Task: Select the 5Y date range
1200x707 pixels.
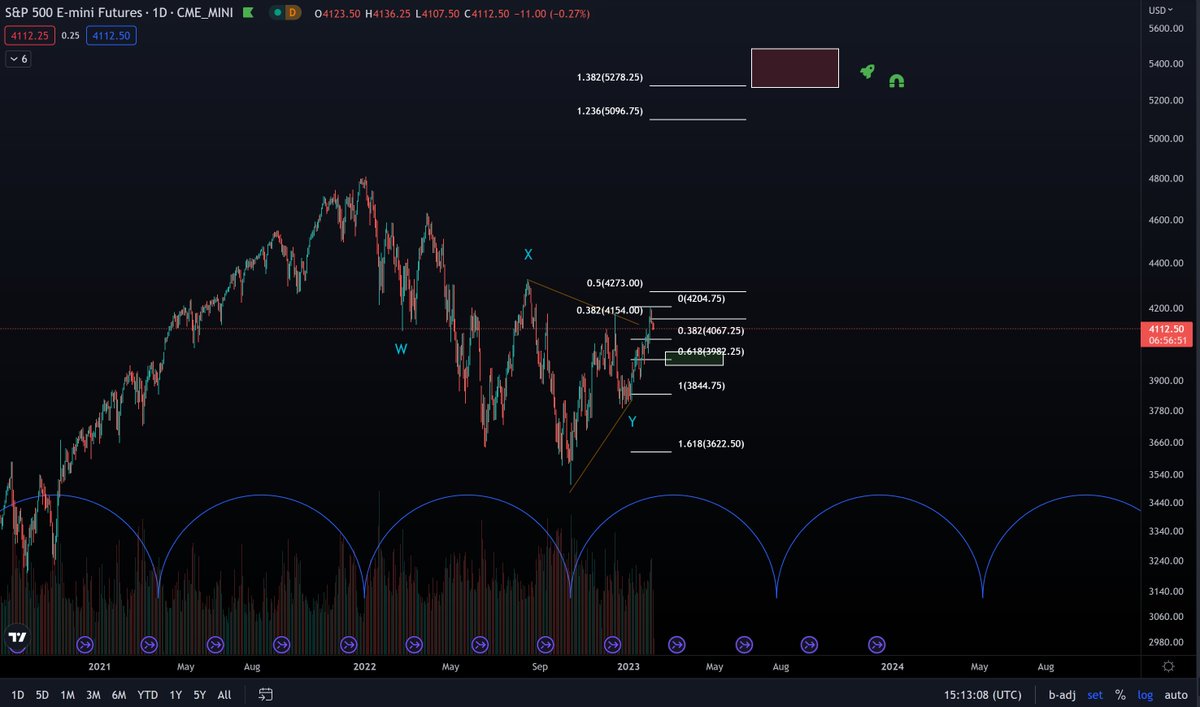Action: (200, 694)
